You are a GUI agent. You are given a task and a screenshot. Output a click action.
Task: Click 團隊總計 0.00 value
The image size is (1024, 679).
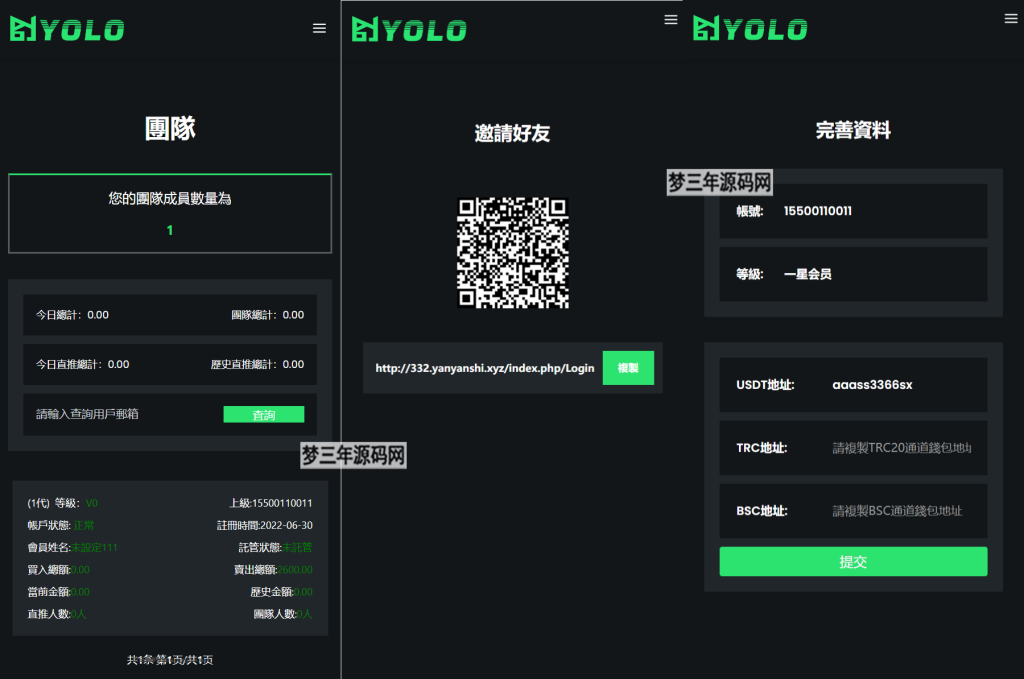268,315
